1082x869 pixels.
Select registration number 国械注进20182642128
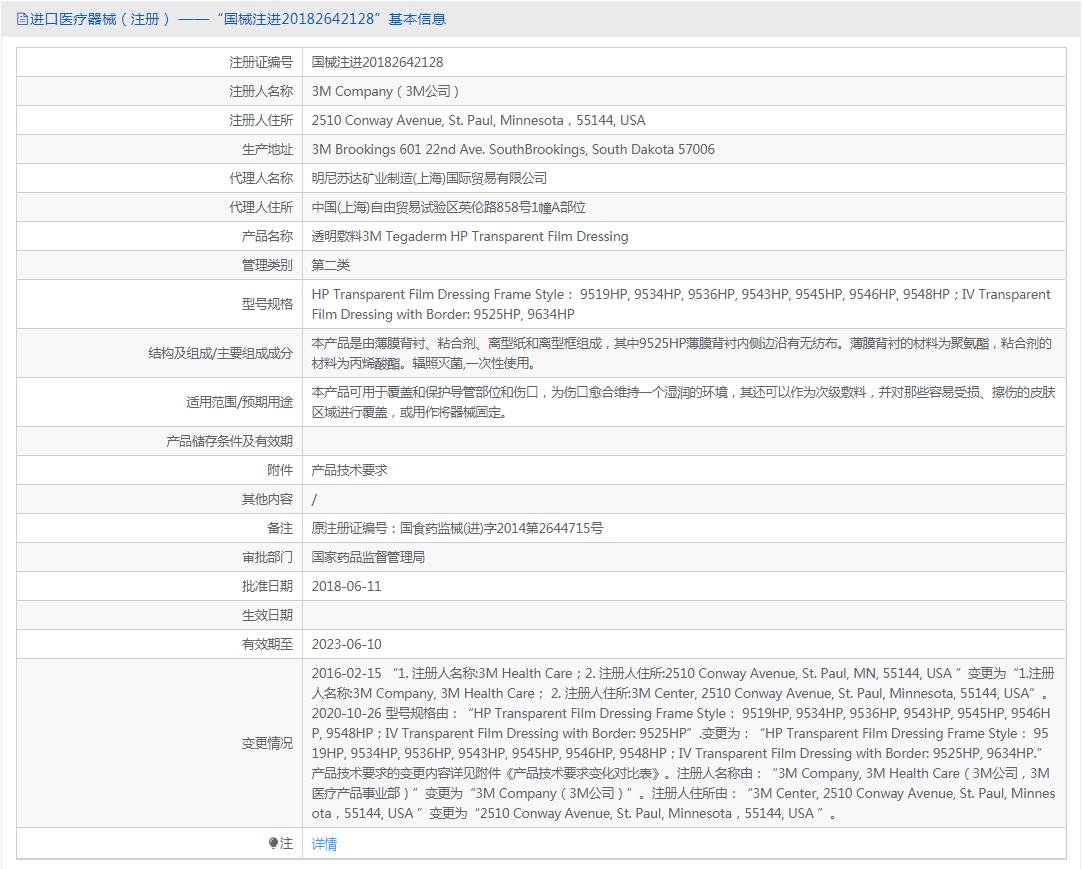377,62
